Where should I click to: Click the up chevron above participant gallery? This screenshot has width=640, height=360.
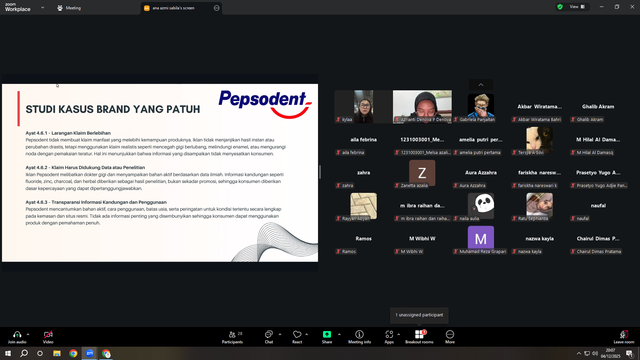(481, 84)
